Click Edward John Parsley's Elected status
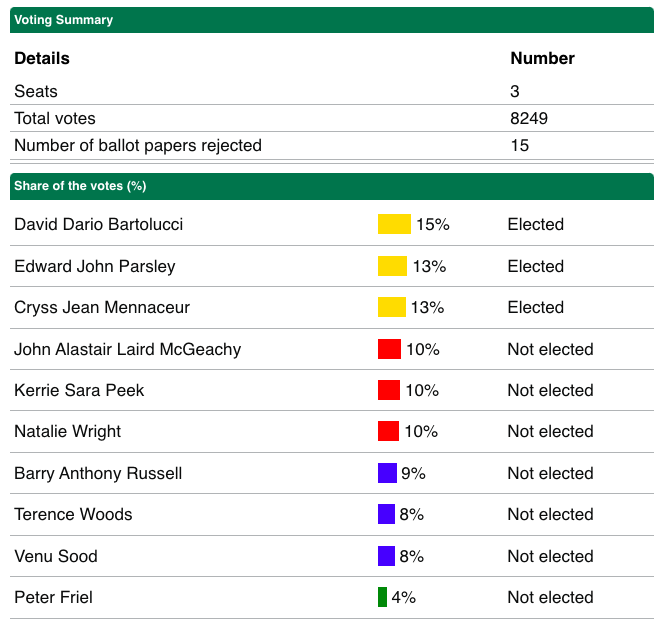The image size is (666, 627). pyautogui.click(x=536, y=266)
